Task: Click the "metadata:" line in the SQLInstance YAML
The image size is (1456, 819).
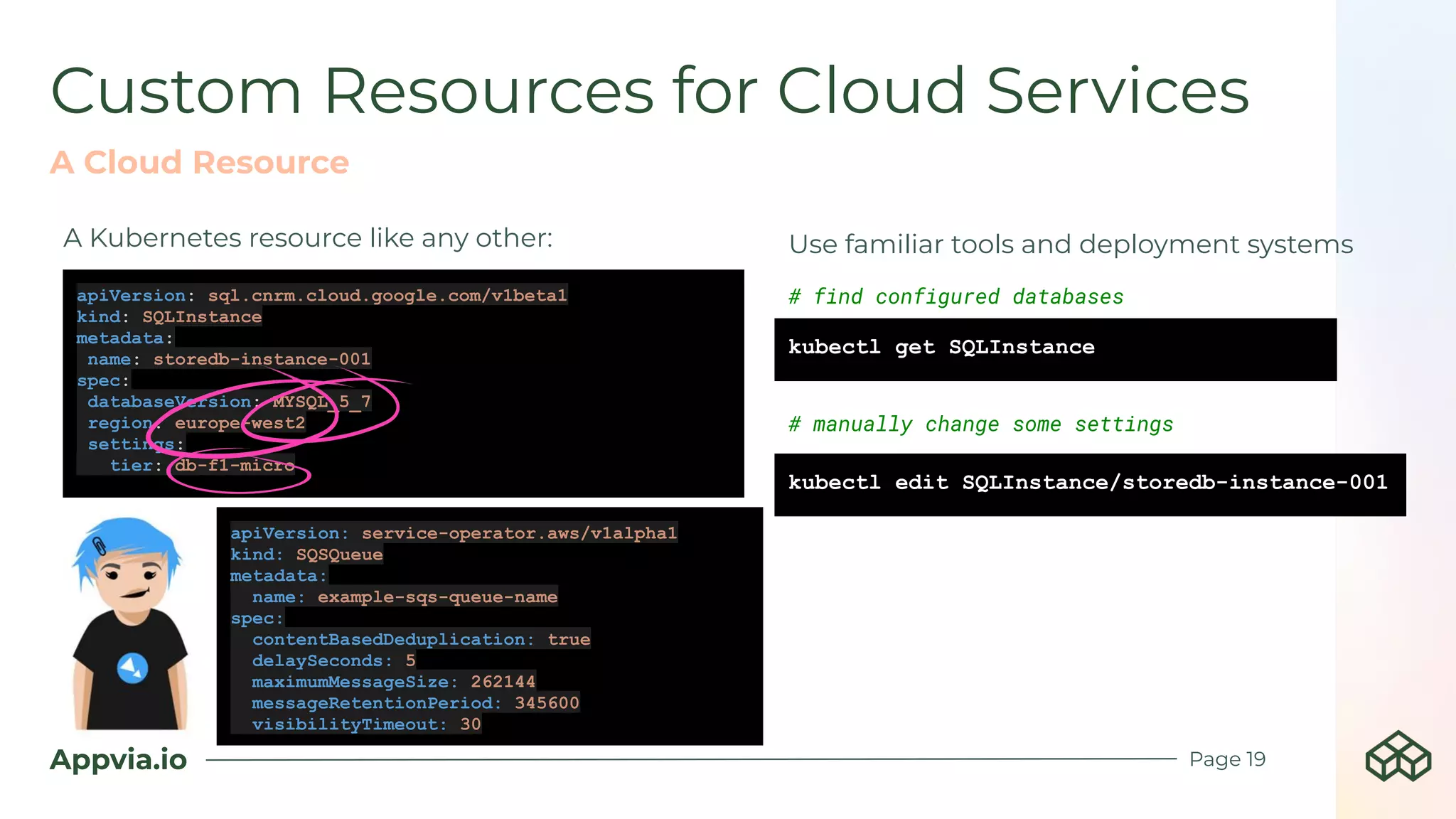Action: coord(125,338)
